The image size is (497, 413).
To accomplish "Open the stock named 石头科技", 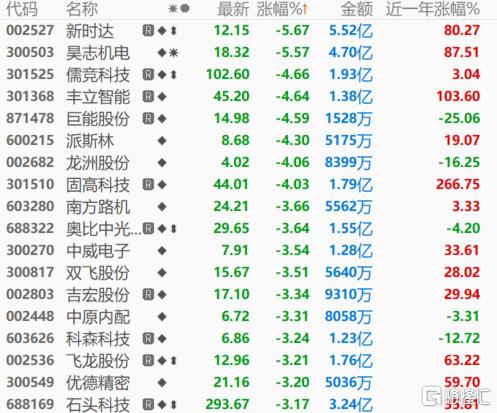I will (98, 405).
